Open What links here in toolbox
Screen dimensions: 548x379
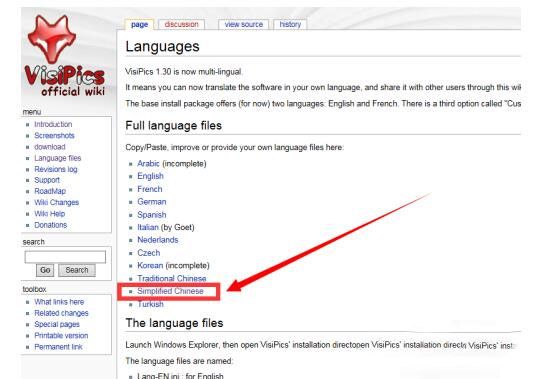(x=59, y=302)
